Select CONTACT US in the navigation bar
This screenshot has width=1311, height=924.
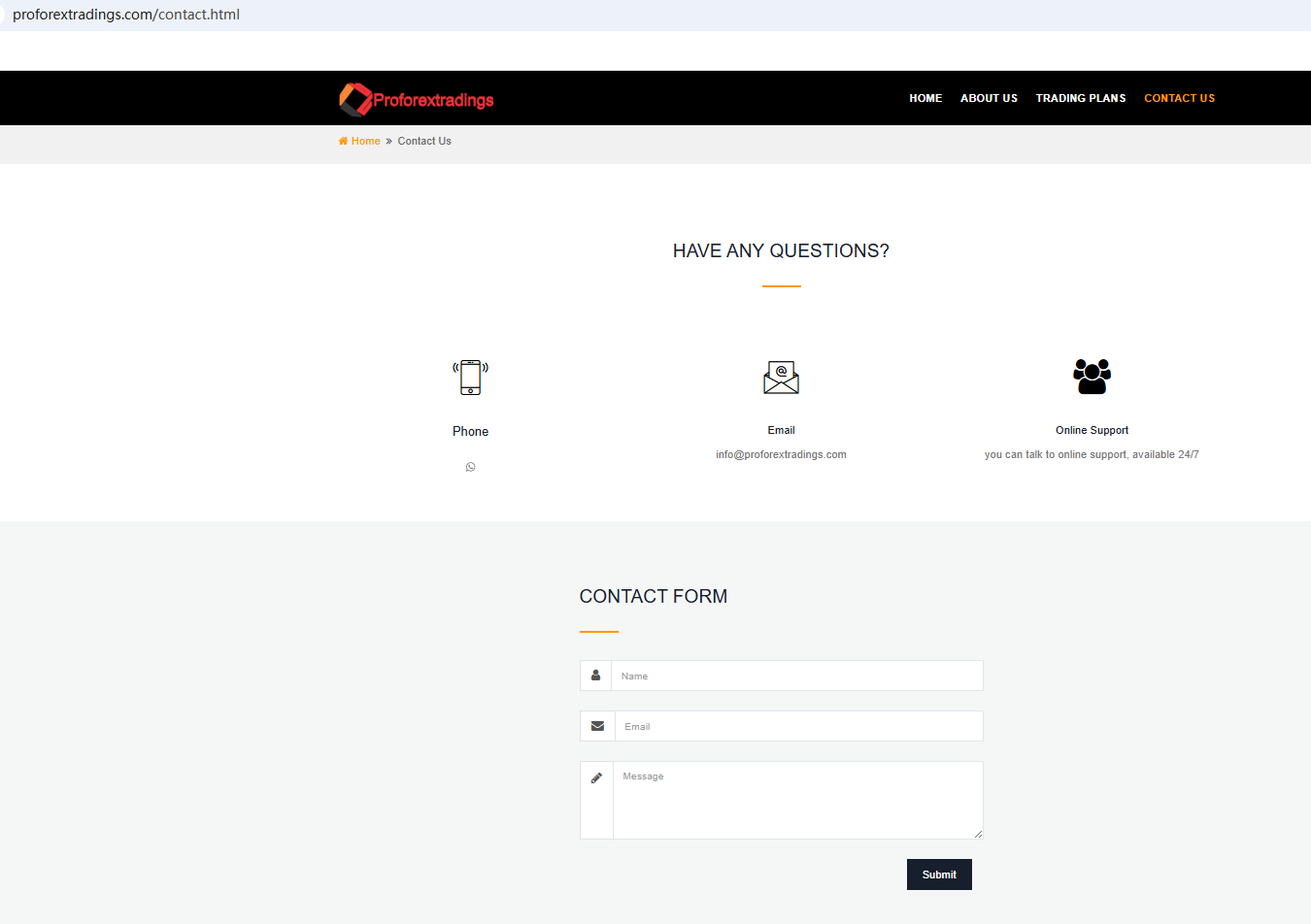[x=1179, y=98]
